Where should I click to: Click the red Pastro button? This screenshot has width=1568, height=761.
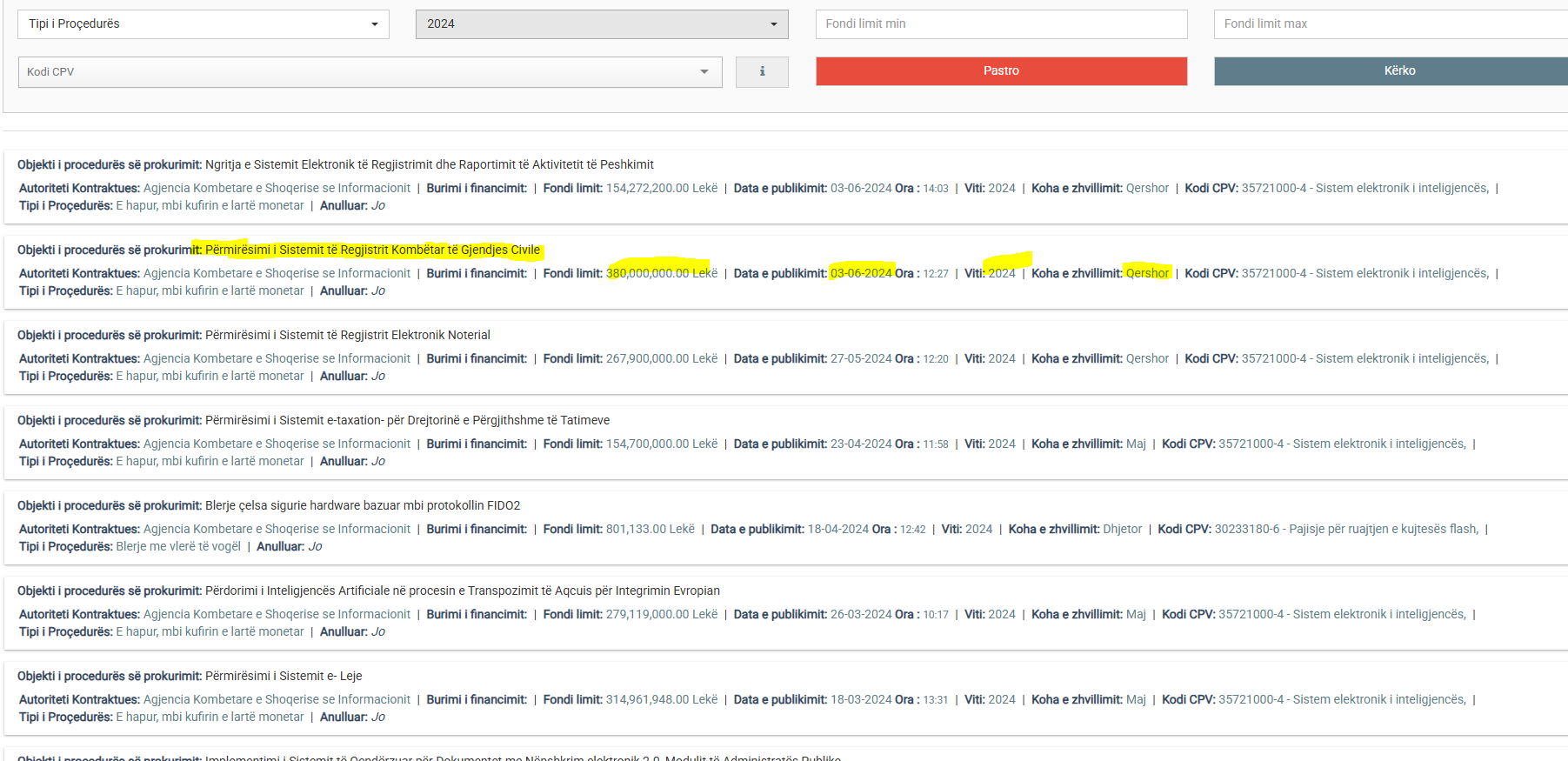1001,71
